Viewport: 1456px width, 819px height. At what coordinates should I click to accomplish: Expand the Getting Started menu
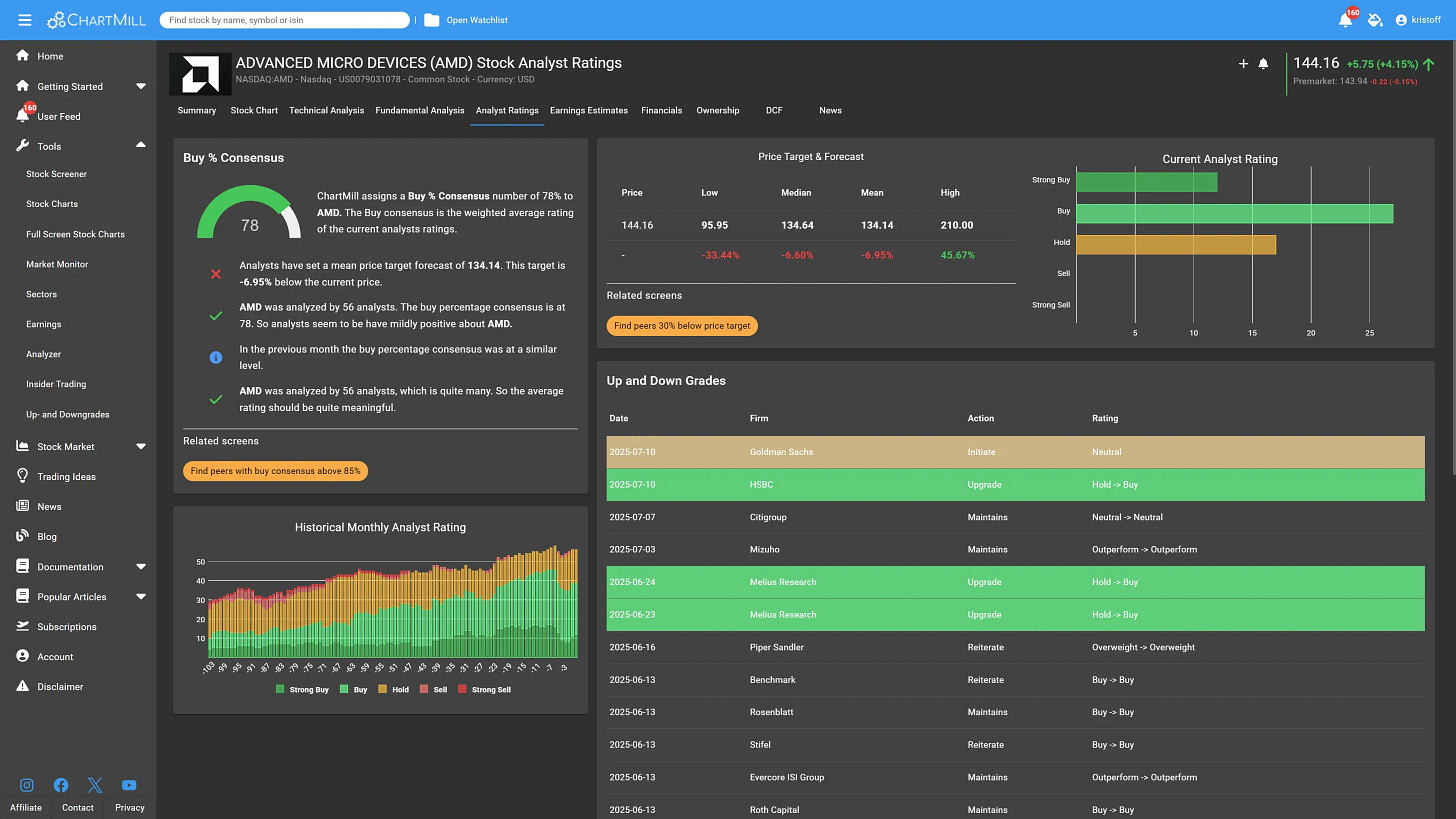141,86
